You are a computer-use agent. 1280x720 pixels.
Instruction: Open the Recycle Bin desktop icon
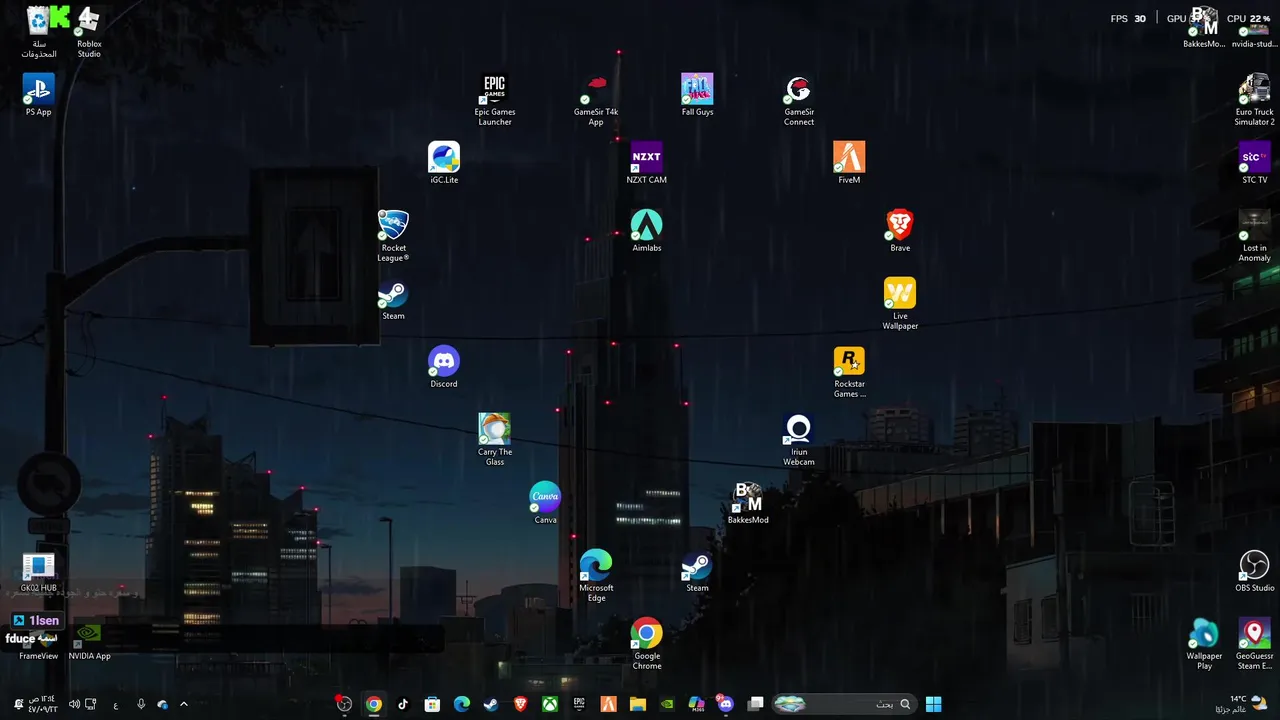coord(38,31)
